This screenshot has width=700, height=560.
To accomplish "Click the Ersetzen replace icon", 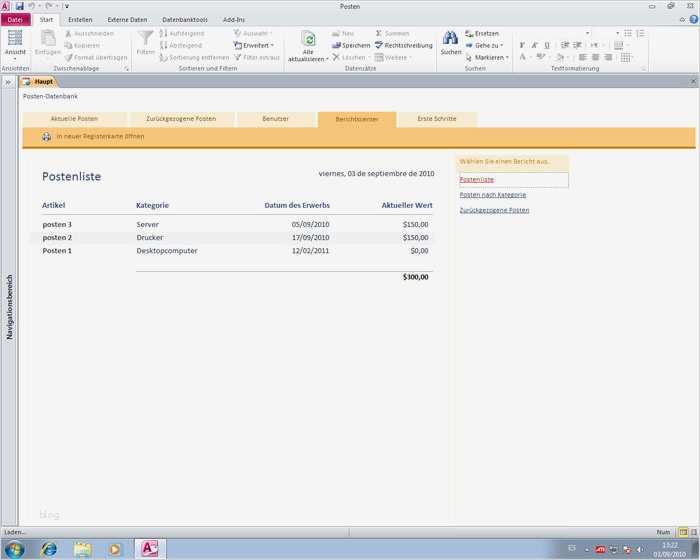I will [x=469, y=33].
